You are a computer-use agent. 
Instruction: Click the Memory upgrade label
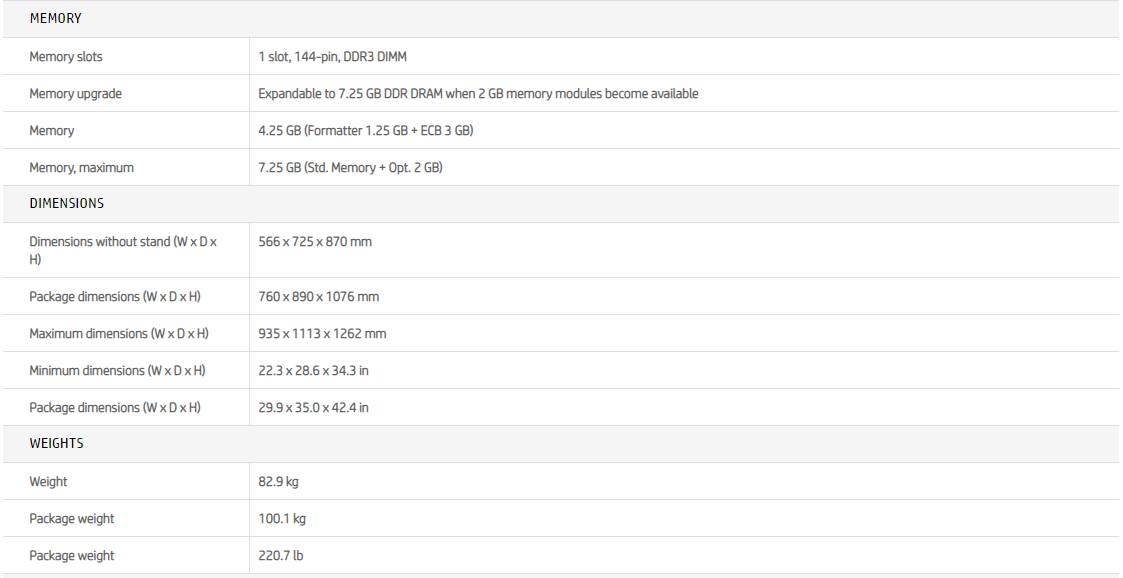pyautogui.click(x=76, y=94)
